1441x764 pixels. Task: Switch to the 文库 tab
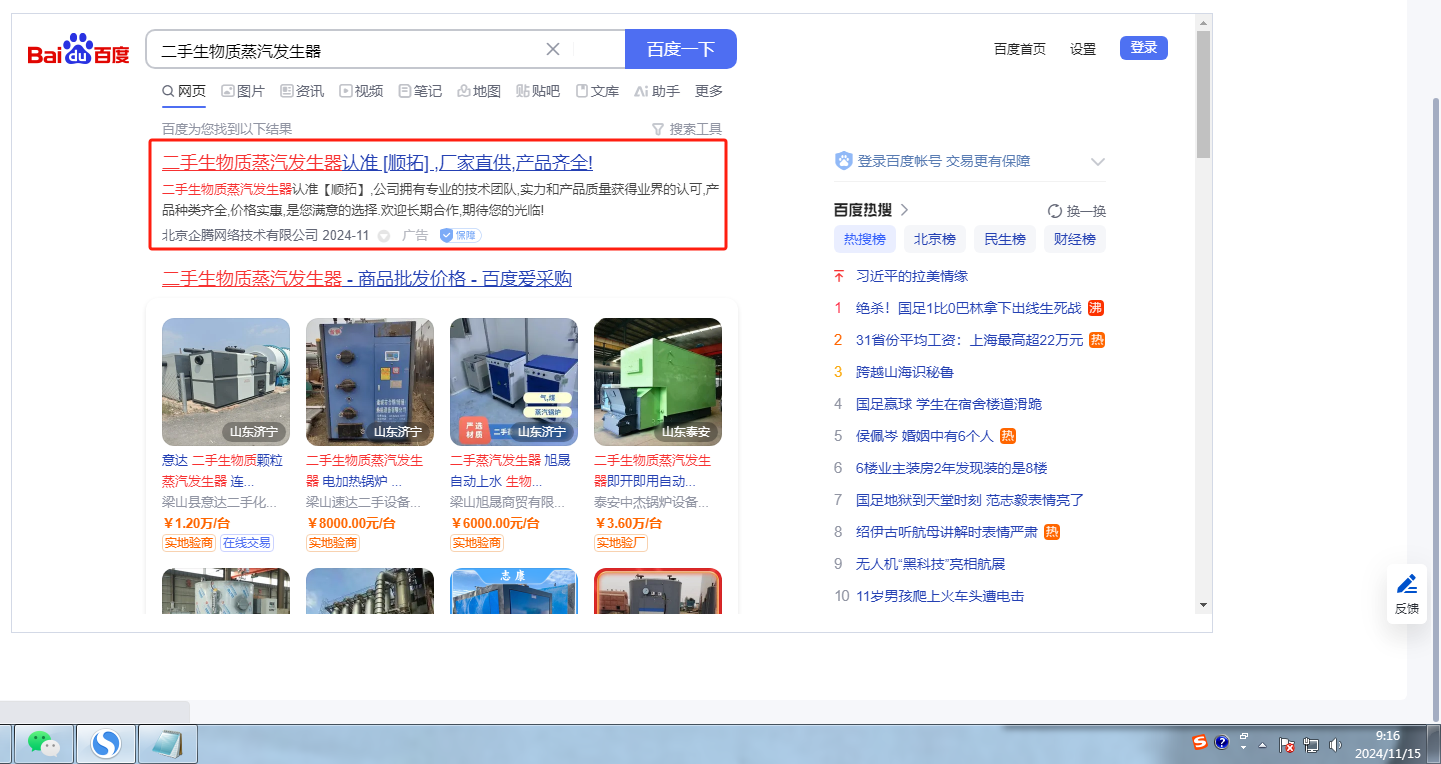[x=597, y=91]
